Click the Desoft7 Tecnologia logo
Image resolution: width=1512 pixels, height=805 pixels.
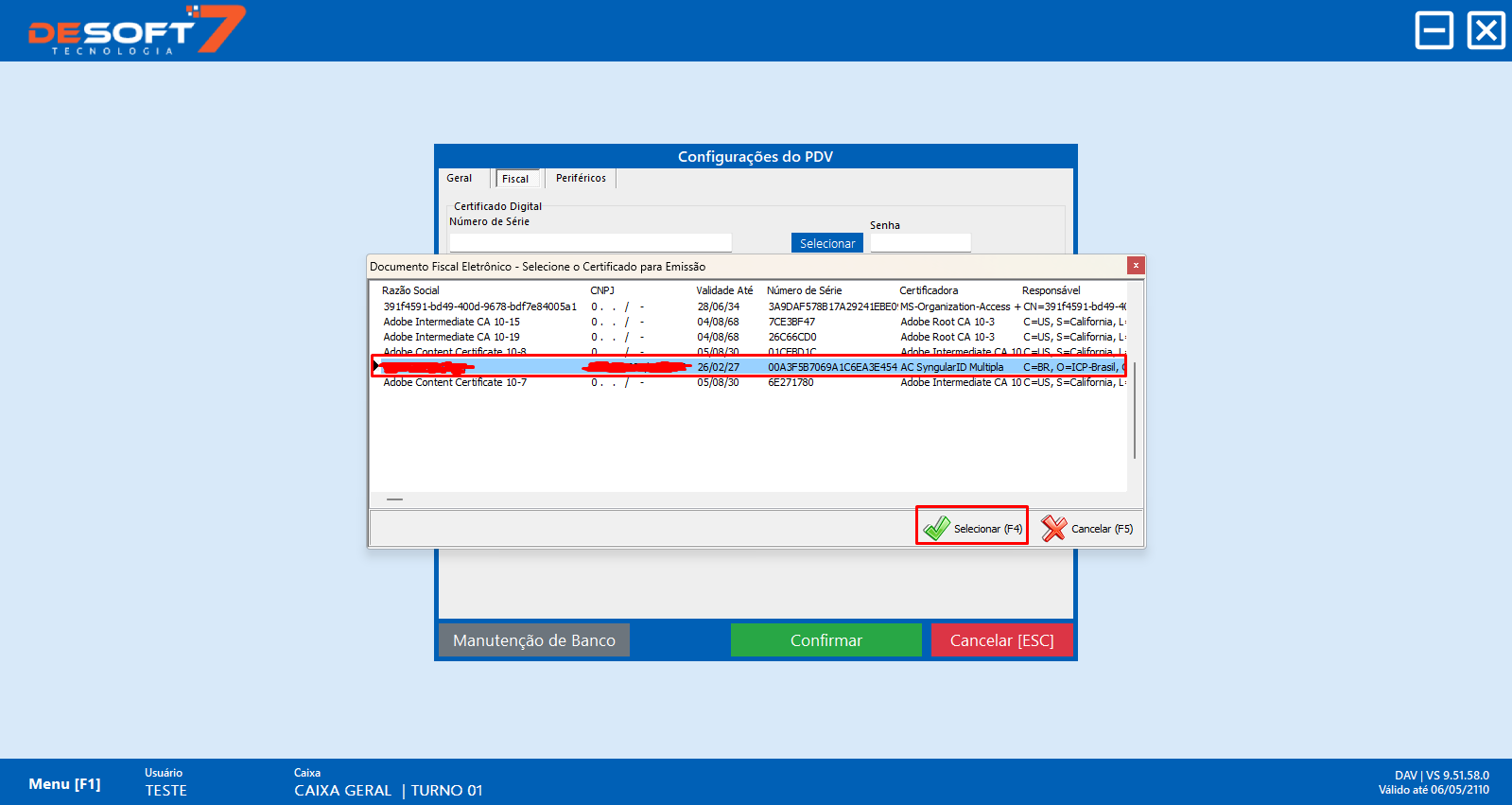tap(137, 30)
